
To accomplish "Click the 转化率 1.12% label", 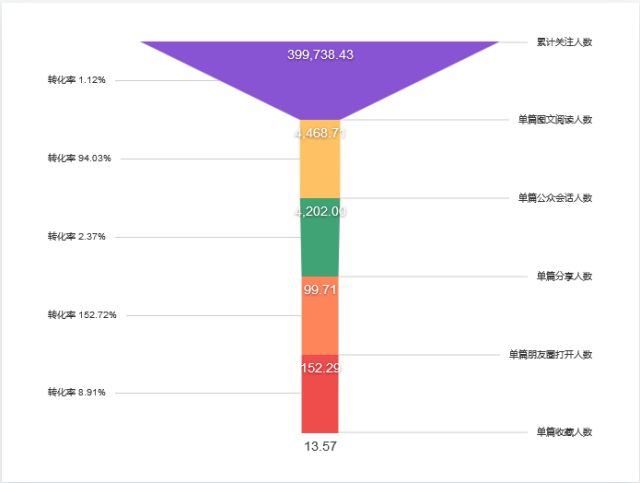I will tap(76, 80).
